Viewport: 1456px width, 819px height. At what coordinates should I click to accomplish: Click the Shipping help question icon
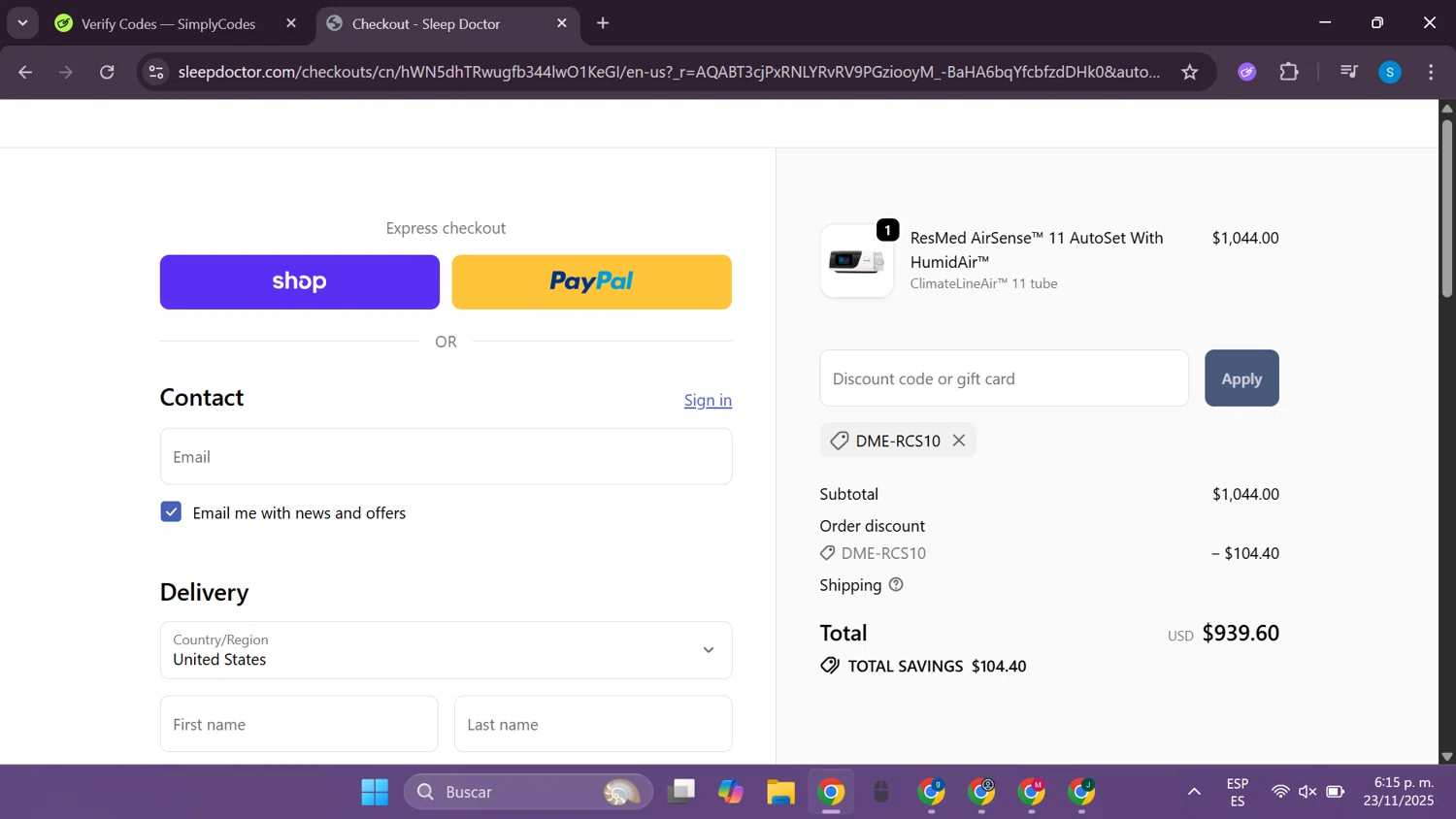pyautogui.click(x=896, y=584)
